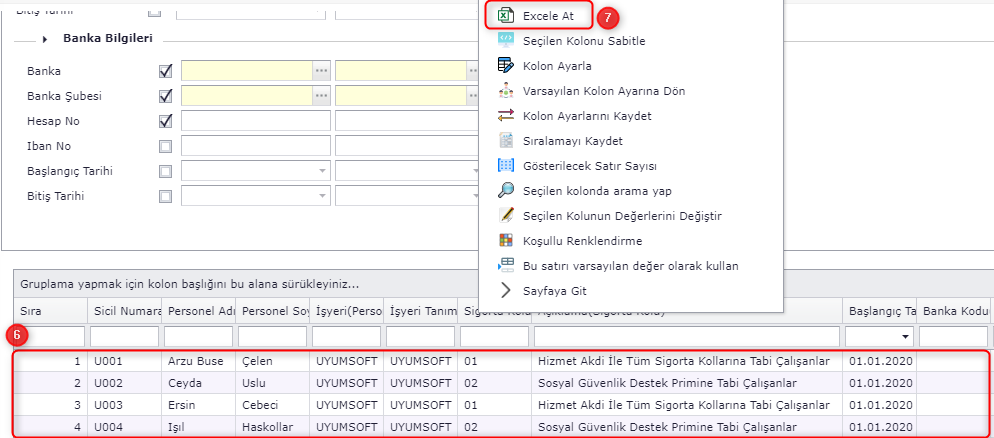Open the Başlangıç Tarihi date dropdown
This screenshot has height=438, width=994.
point(321,171)
